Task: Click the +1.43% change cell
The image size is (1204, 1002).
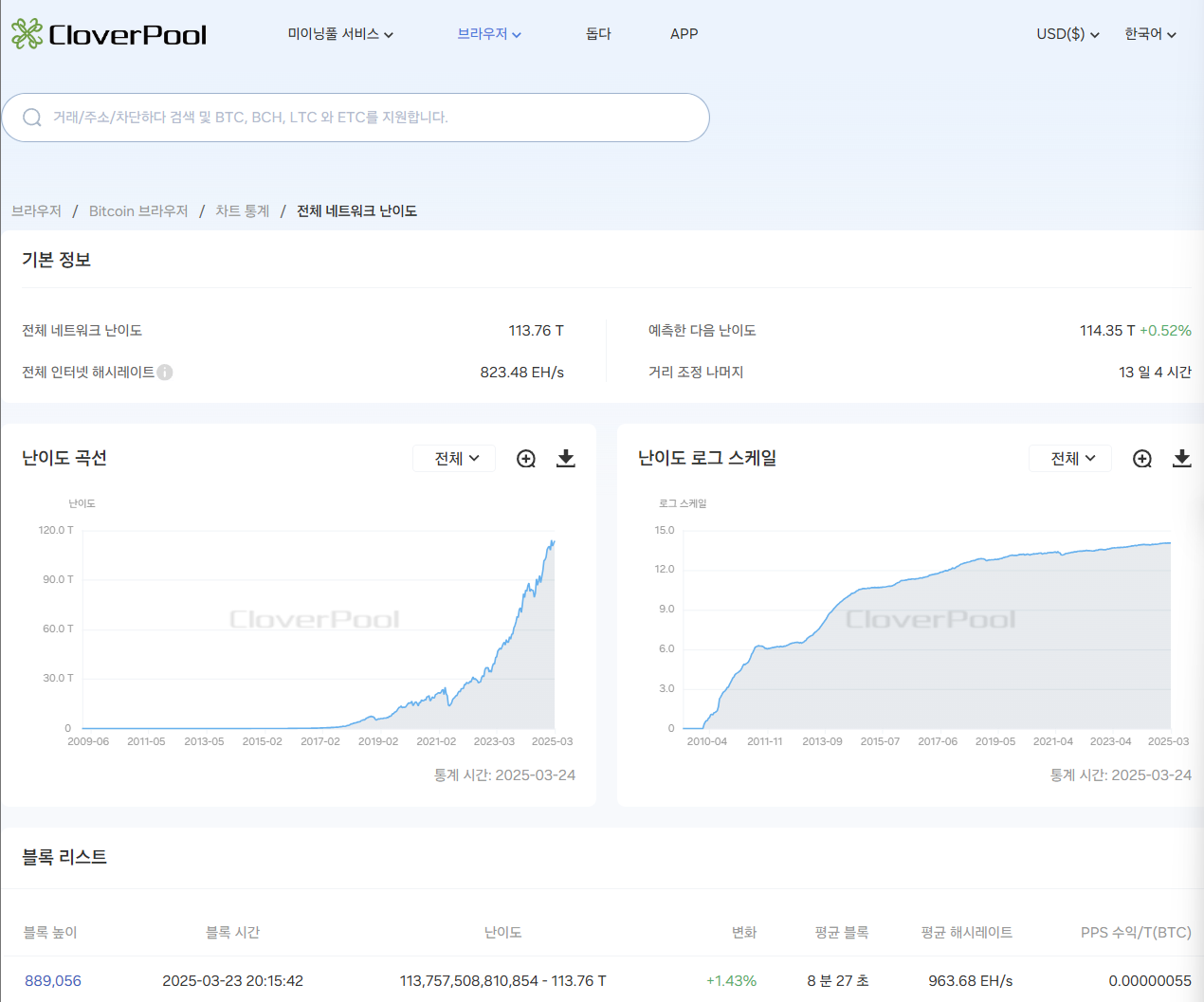Action: pyautogui.click(x=731, y=981)
